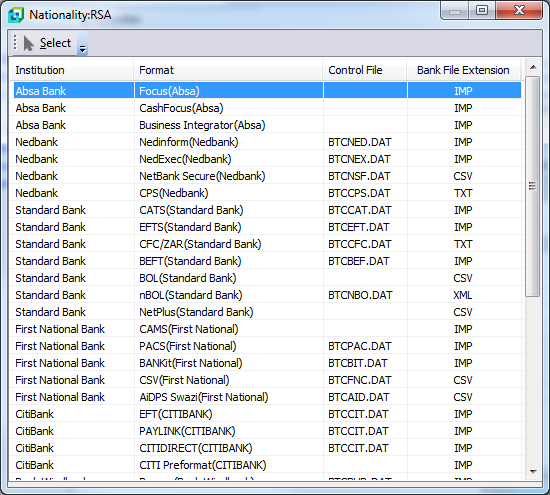Viewport: 550px width, 495px height.
Task: Click First National Bank in the CAMS row
Action: click(x=60, y=329)
